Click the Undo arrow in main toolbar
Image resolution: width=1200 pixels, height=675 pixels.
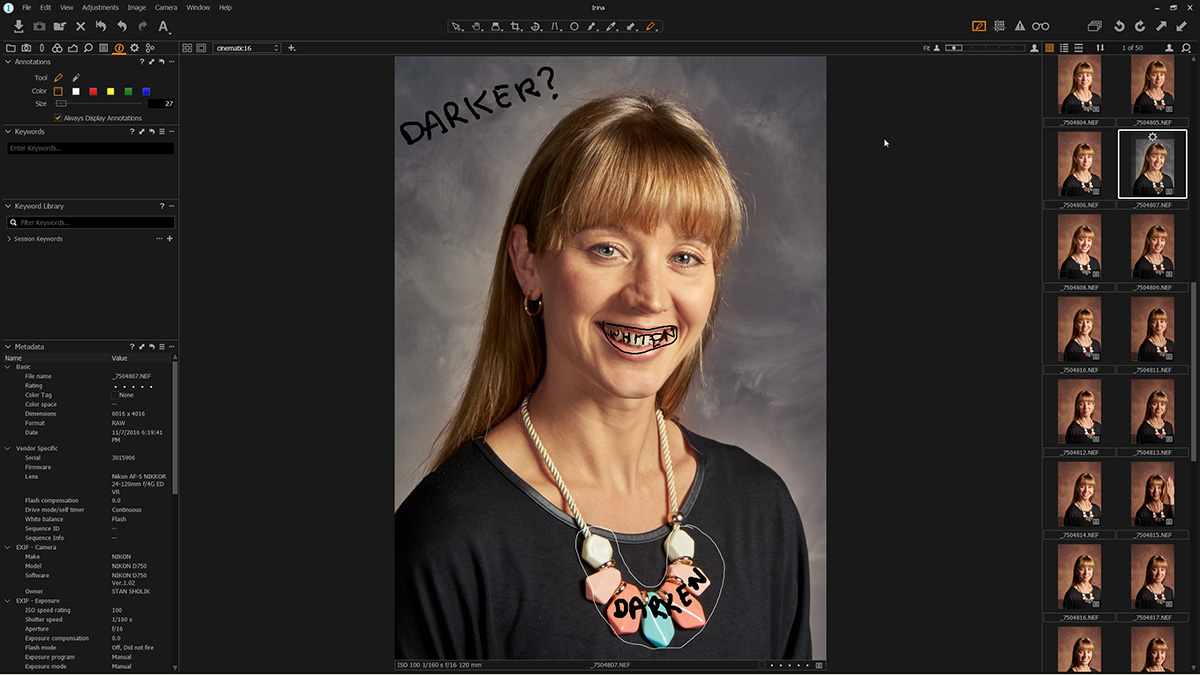click(x=122, y=26)
